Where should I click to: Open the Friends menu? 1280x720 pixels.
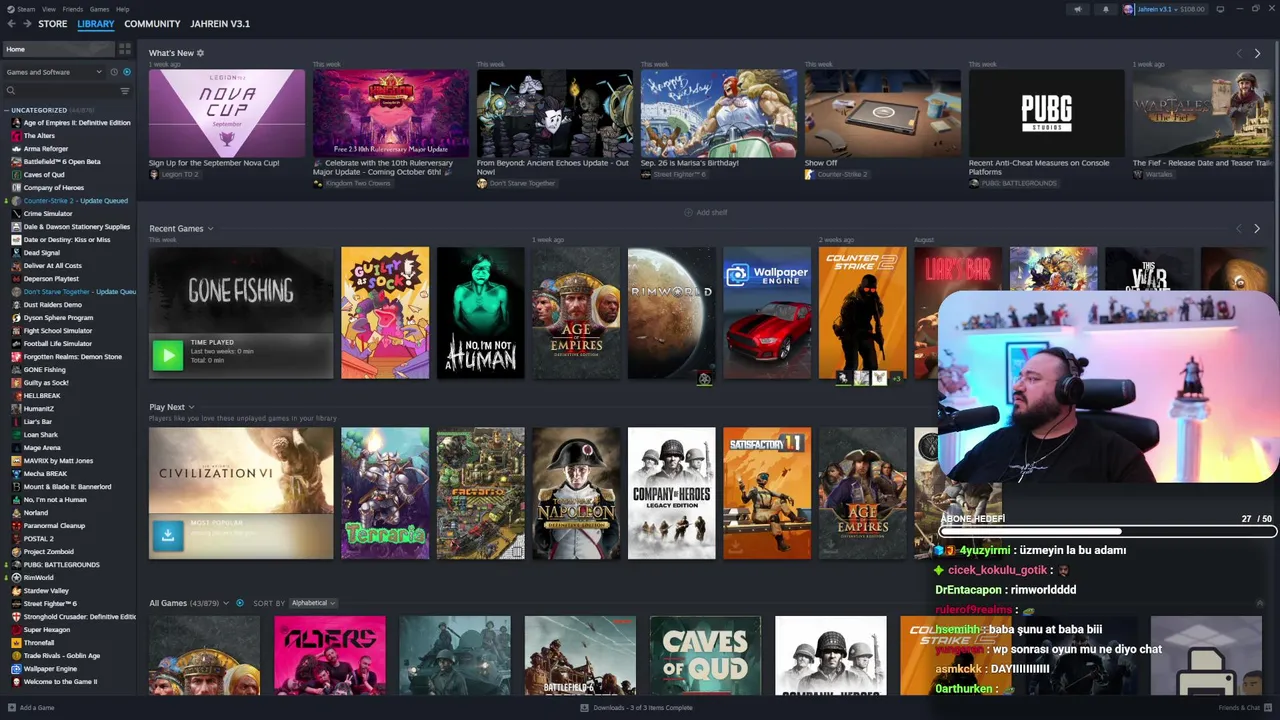(73, 9)
